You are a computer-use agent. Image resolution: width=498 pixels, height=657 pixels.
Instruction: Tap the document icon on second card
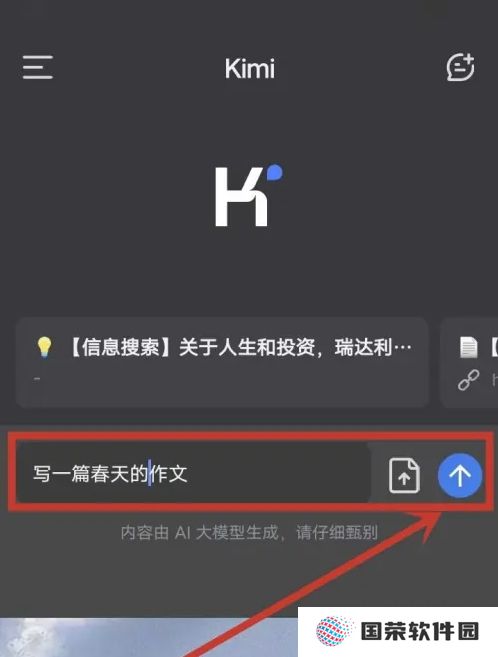[468, 348]
